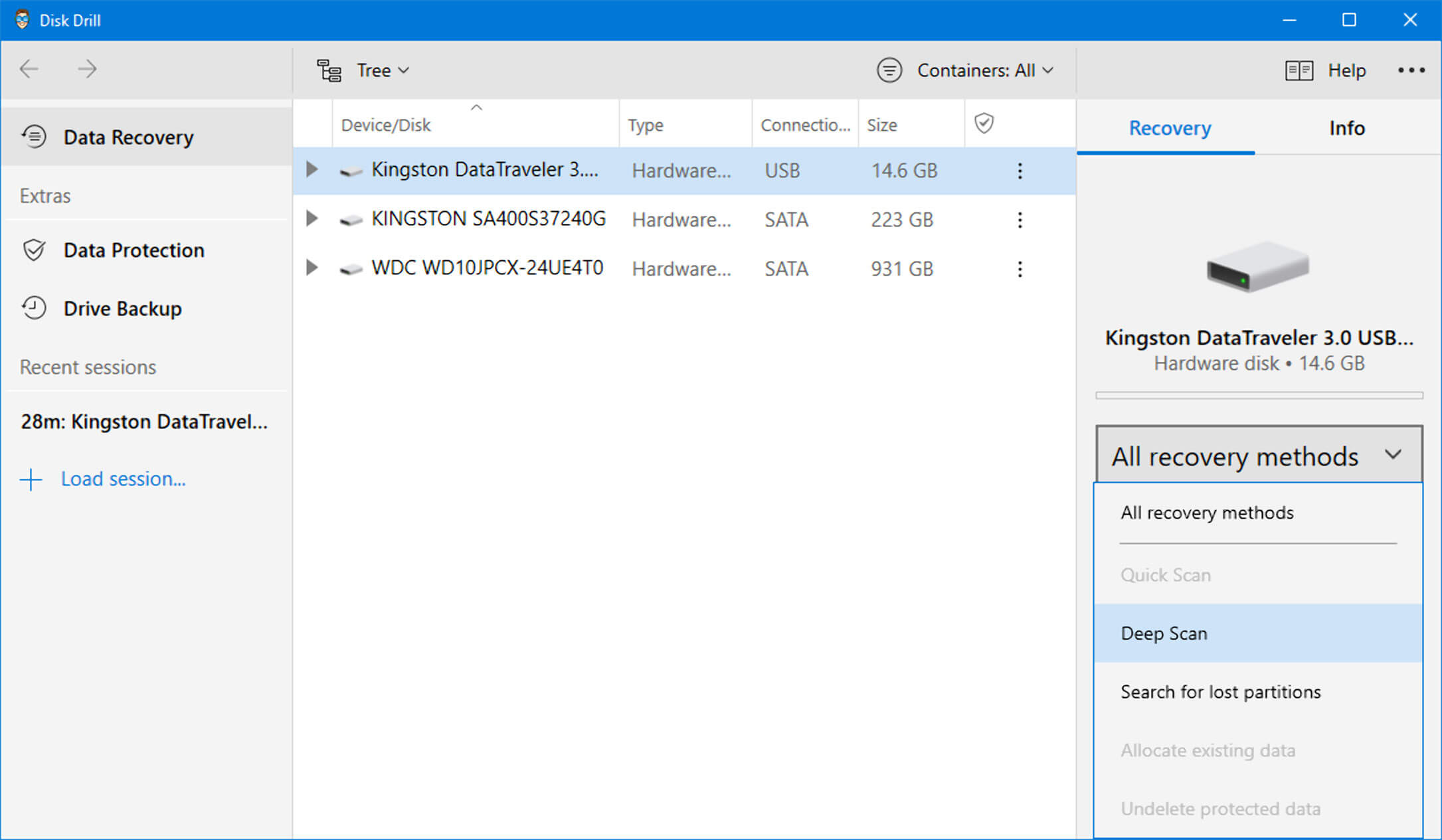This screenshot has height=840, width=1442.
Task: Open kebab menu for WDC WD10JPCX row
Action: tap(1020, 269)
